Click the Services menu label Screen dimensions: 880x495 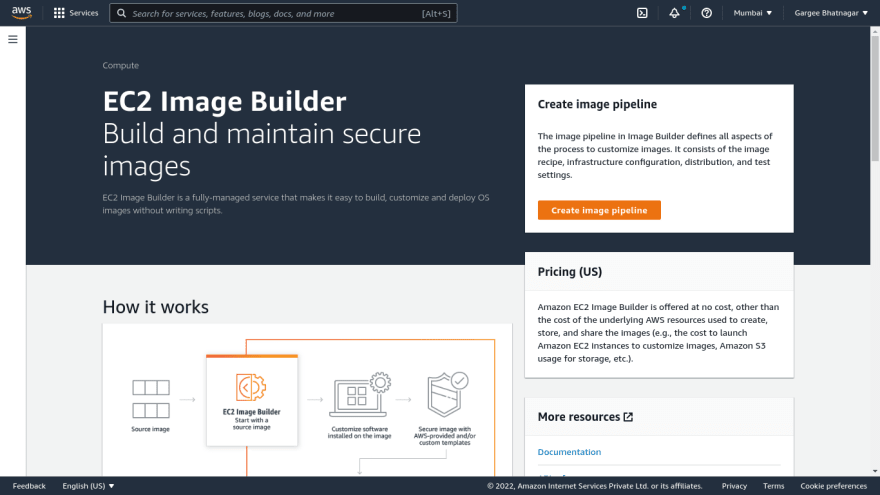tap(84, 13)
